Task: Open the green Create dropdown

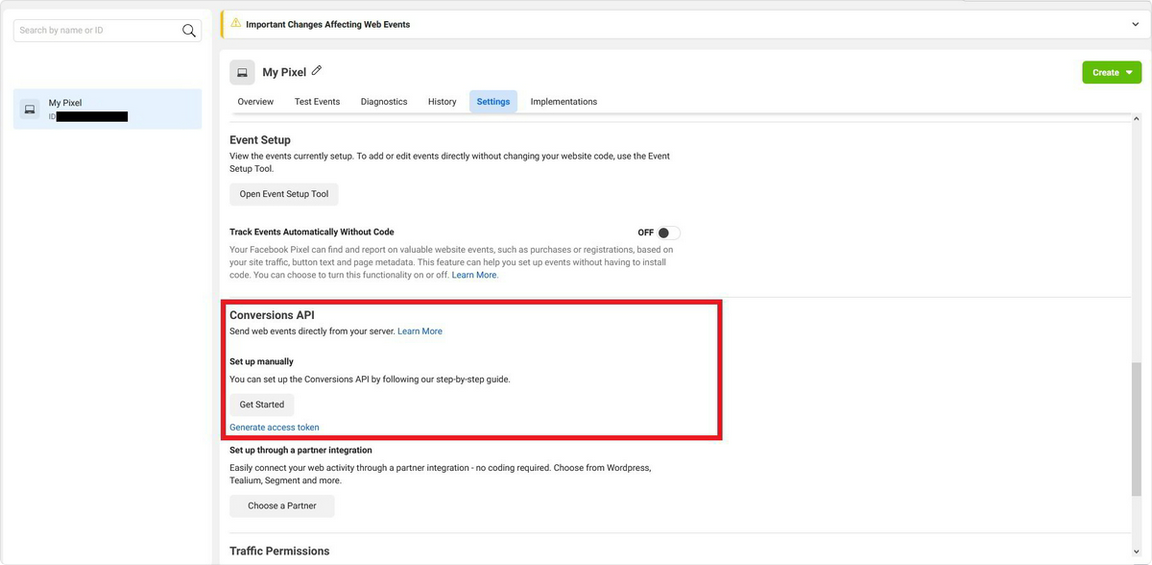Action: click(x=1112, y=72)
